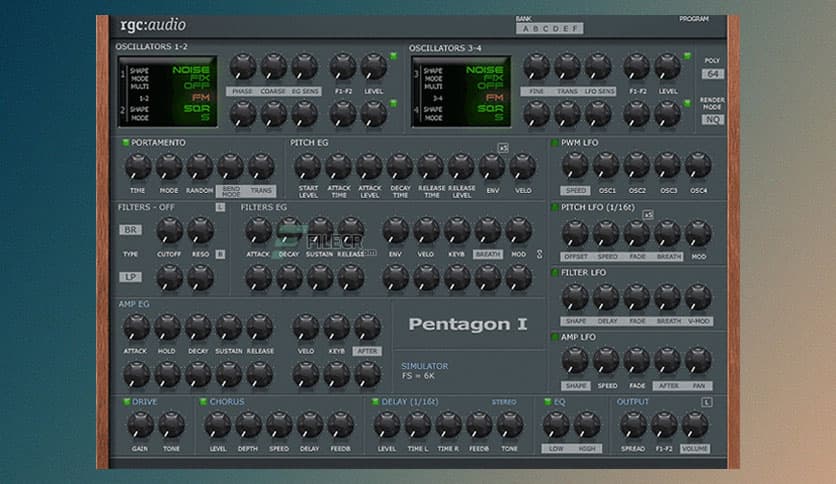Toggle oscillator 2 enable LED
Viewport: 836px width, 484px height.
[393, 103]
